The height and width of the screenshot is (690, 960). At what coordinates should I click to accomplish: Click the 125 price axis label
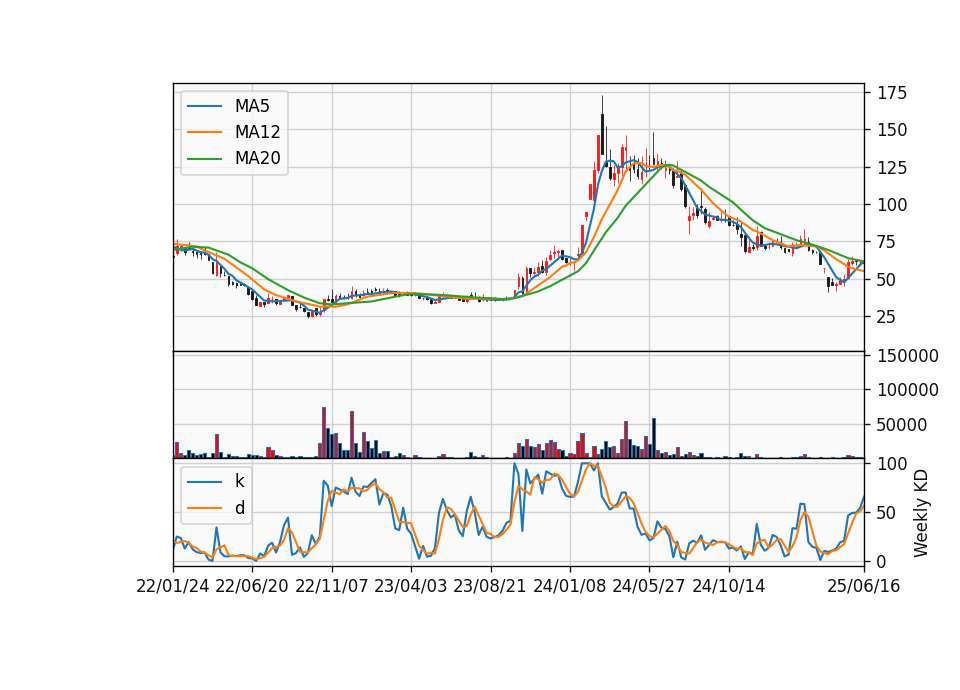pos(892,168)
